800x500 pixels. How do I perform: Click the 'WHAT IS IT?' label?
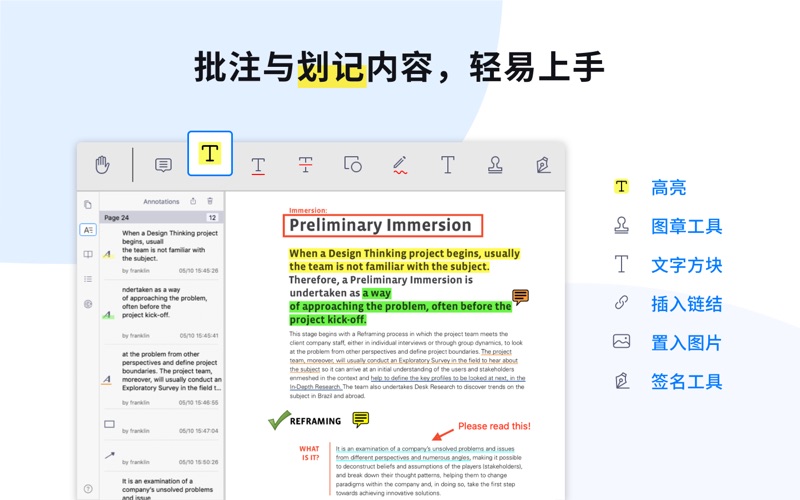(x=309, y=453)
